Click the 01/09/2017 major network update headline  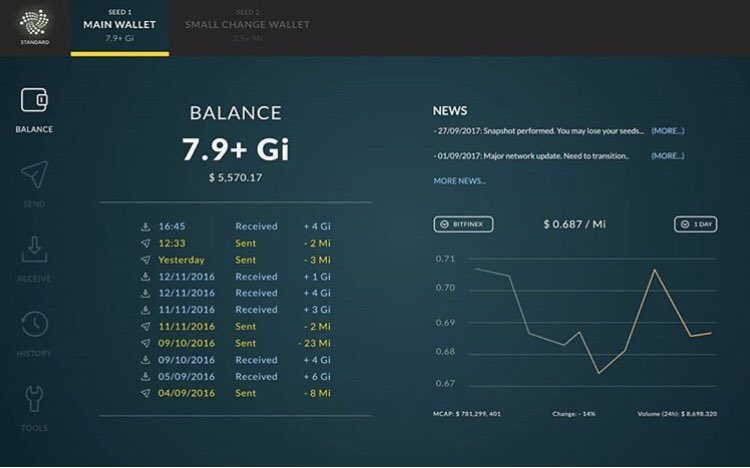click(531, 156)
